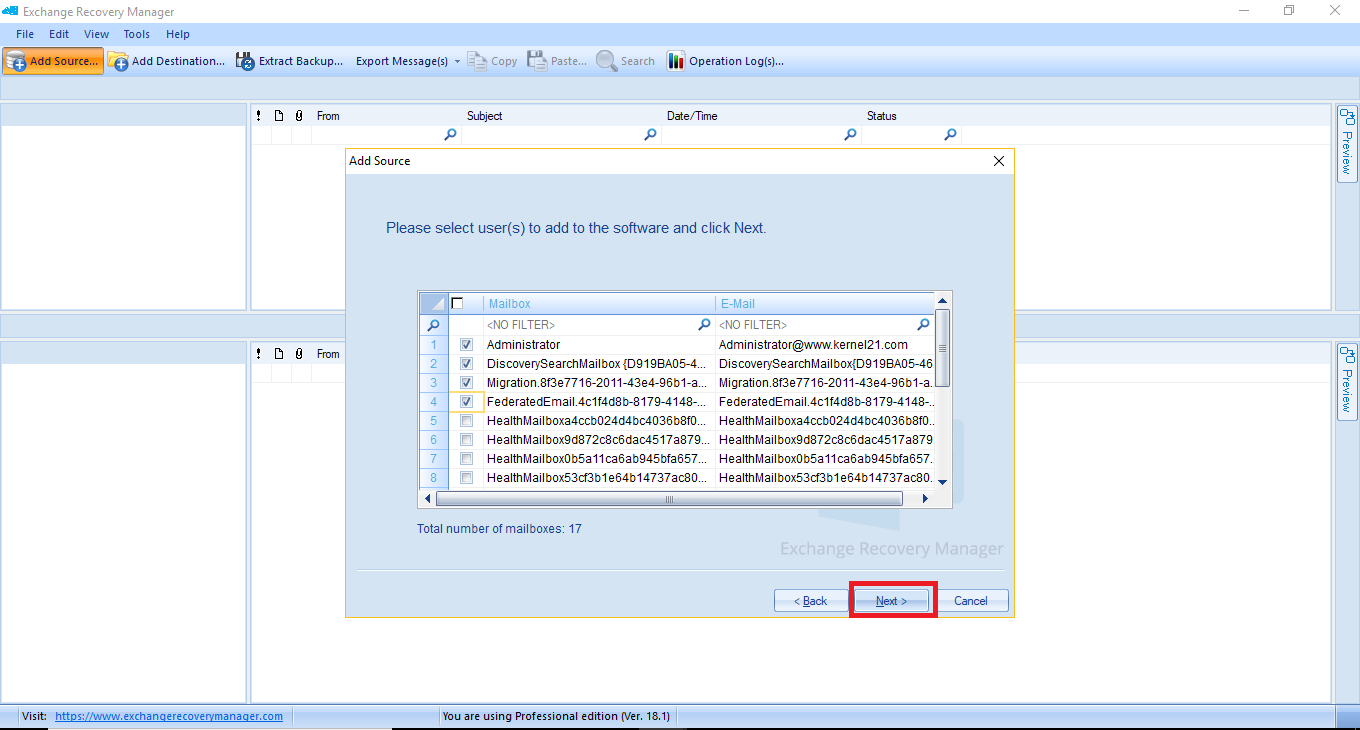Click the Next button
Image resolution: width=1360 pixels, height=730 pixels.
pyautogui.click(x=891, y=601)
